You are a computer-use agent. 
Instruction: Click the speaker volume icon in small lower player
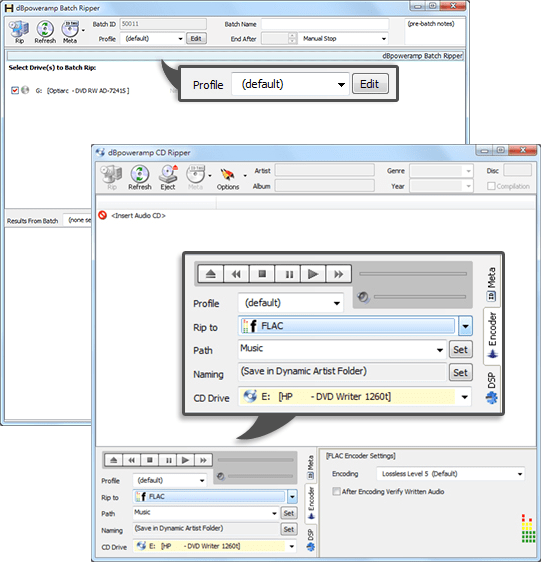(x=221, y=476)
